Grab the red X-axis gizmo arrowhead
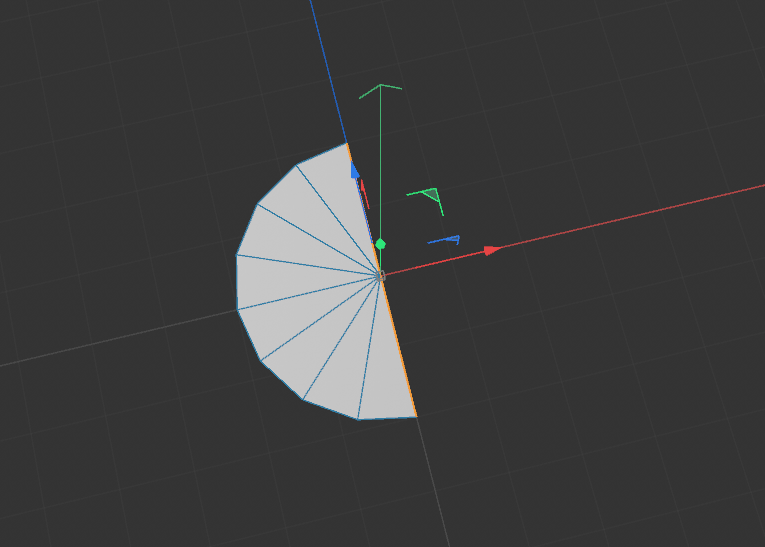Image resolution: width=765 pixels, height=547 pixels. 492,251
